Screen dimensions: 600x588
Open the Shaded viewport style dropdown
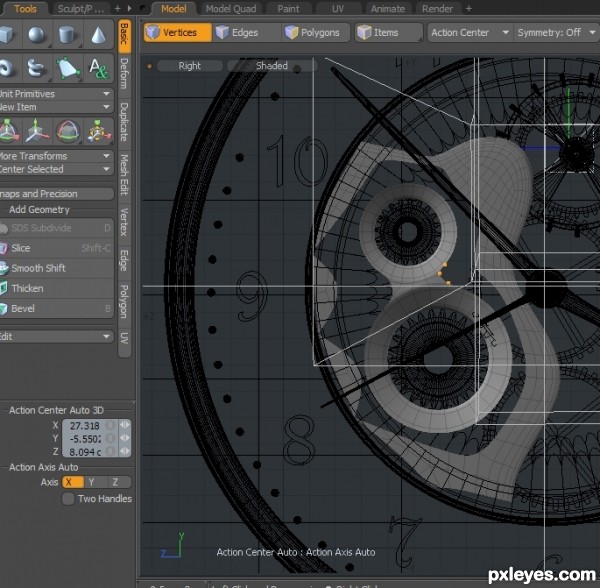coord(272,66)
